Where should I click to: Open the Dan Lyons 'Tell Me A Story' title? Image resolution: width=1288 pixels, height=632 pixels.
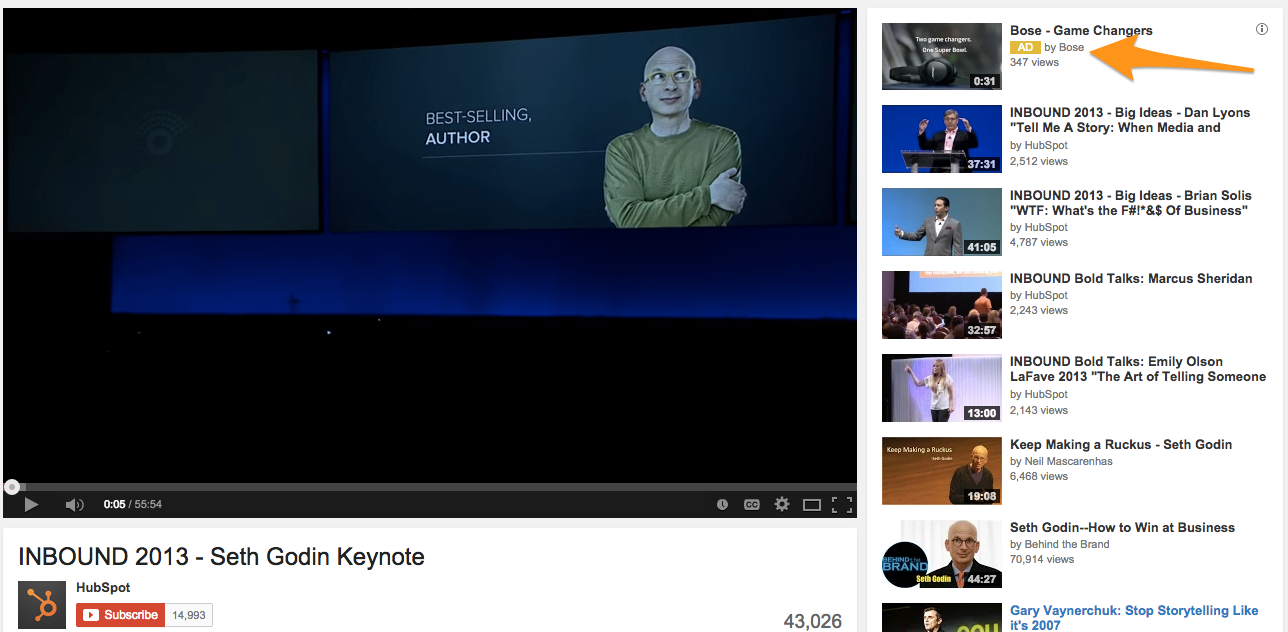pos(1130,120)
